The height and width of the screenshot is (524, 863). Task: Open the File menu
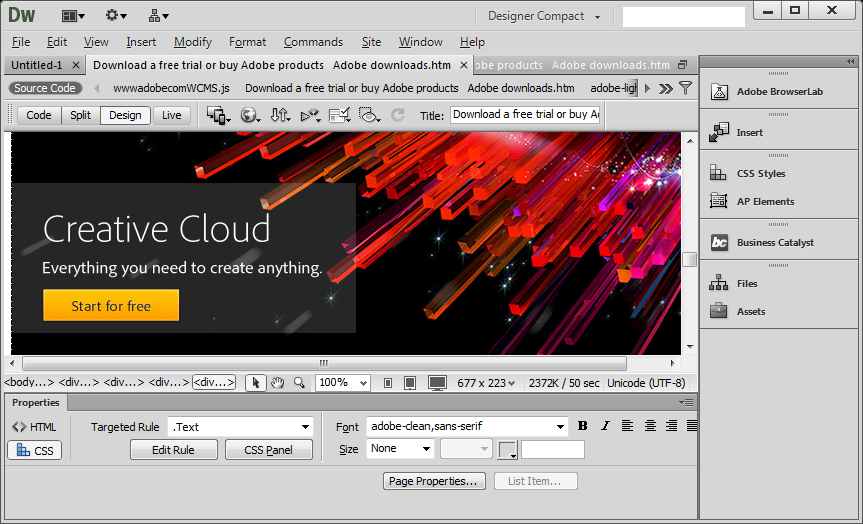21,42
